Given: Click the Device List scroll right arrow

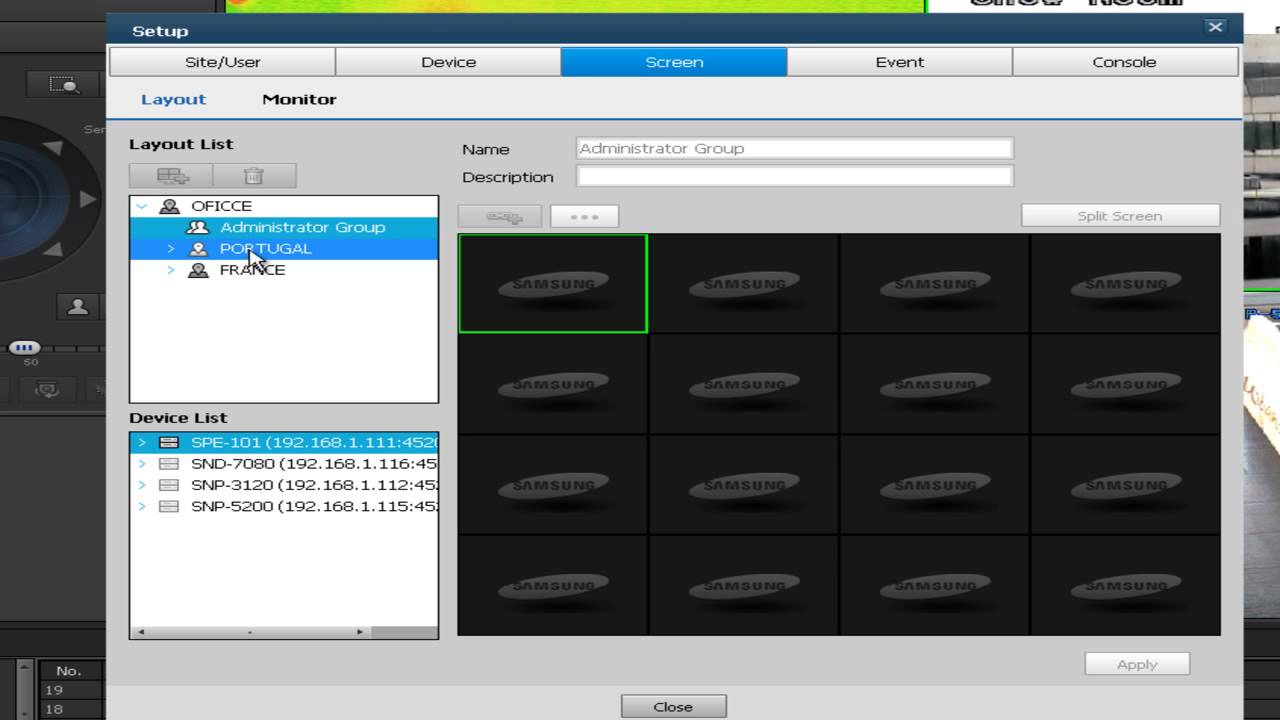Looking at the screenshot, I should (360, 632).
